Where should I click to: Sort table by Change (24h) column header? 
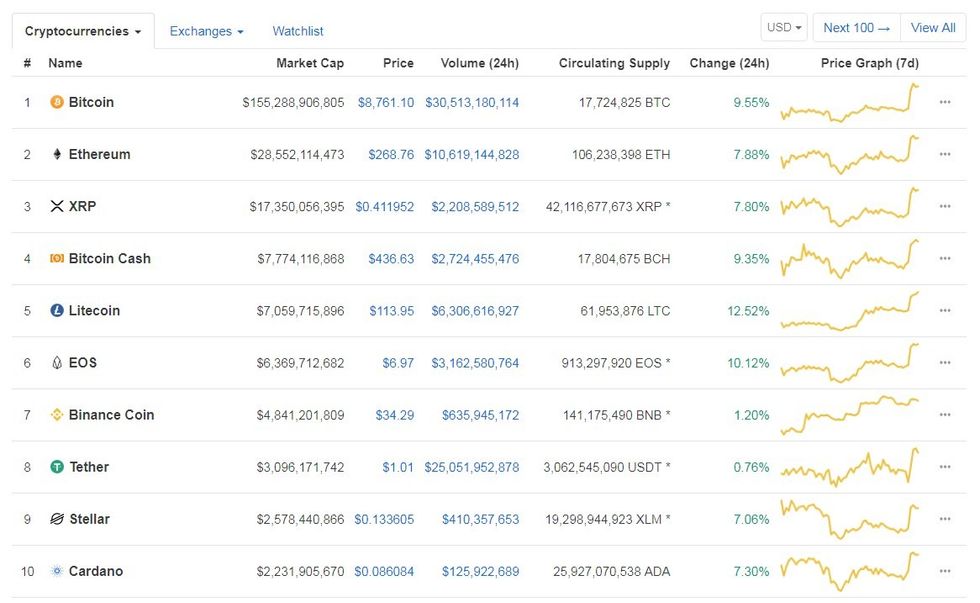[x=729, y=63]
